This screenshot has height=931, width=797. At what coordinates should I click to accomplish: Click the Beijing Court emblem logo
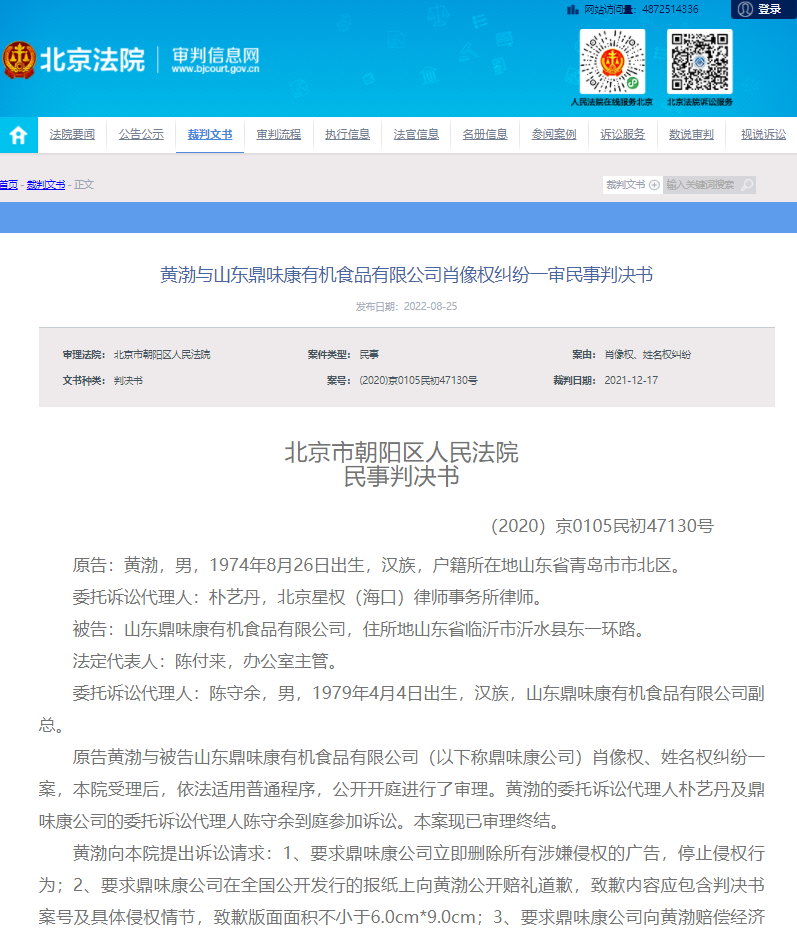pyautogui.click(x=18, y=59)
